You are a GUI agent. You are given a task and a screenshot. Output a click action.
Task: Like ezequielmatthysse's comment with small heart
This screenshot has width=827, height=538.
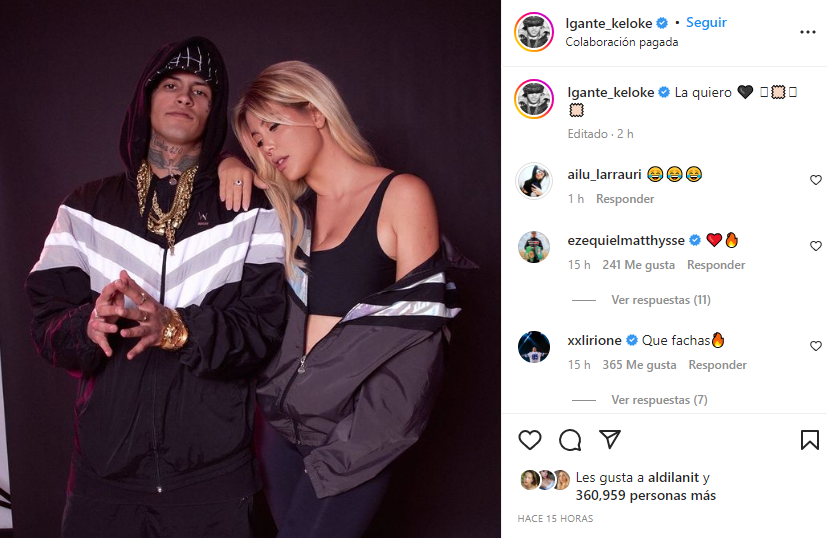[815, 246]
